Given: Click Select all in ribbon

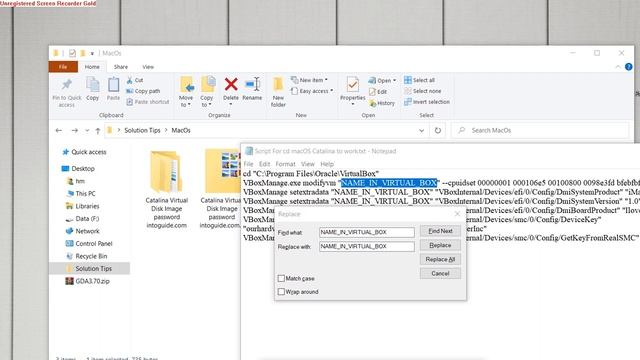Looking at the screenshot, I should pos(419,80).
